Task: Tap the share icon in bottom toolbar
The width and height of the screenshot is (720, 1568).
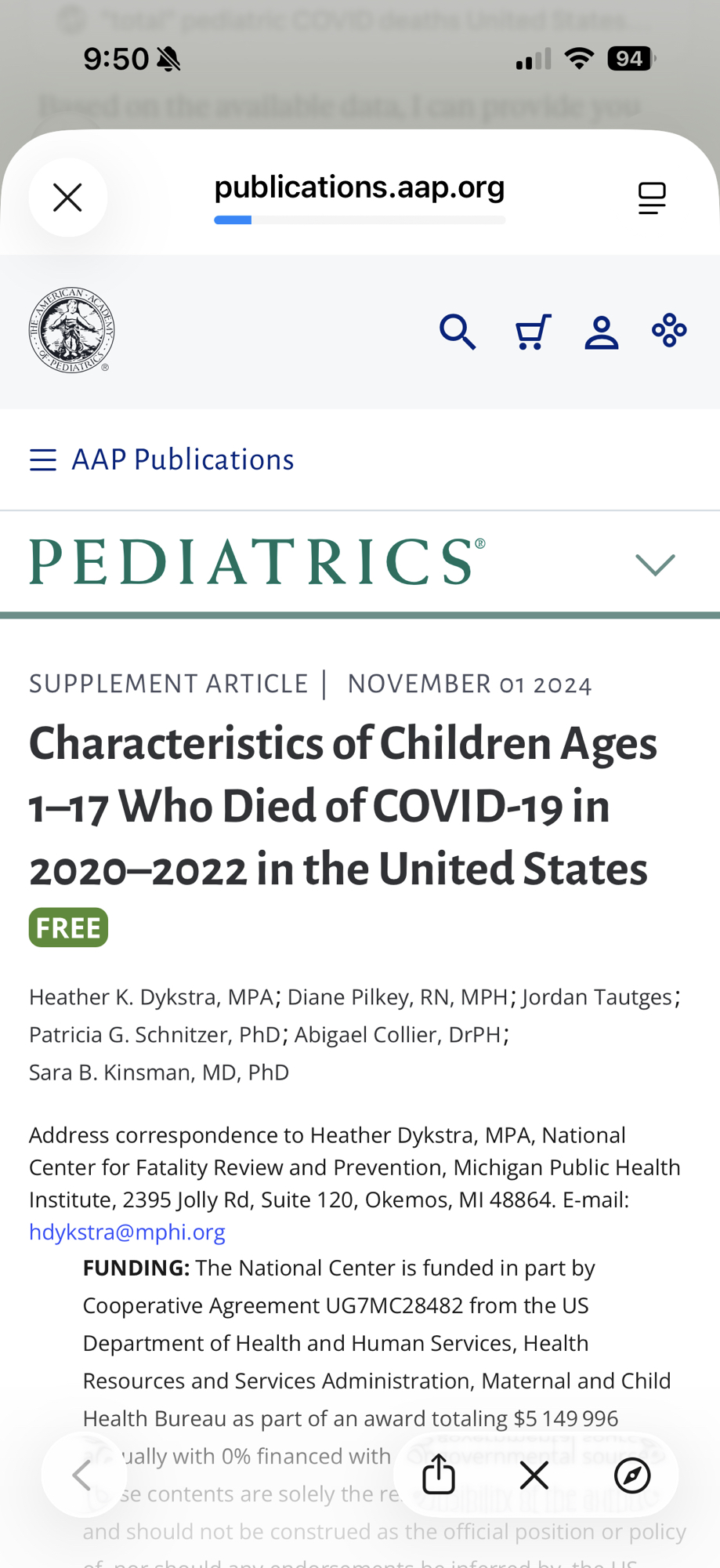Action: (x=439, y=1475)
